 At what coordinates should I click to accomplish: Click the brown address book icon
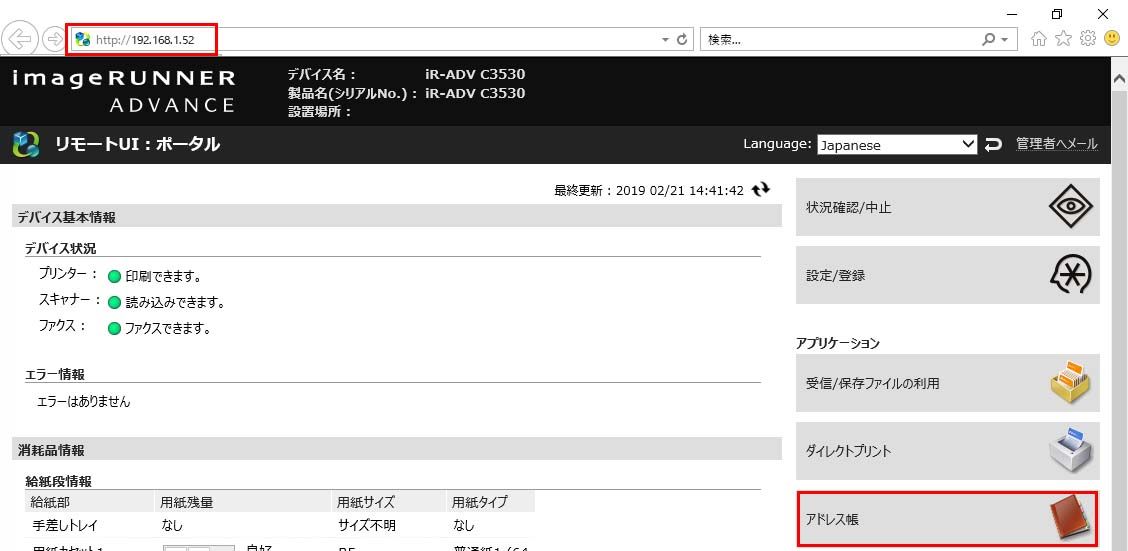click(1070, 519)
